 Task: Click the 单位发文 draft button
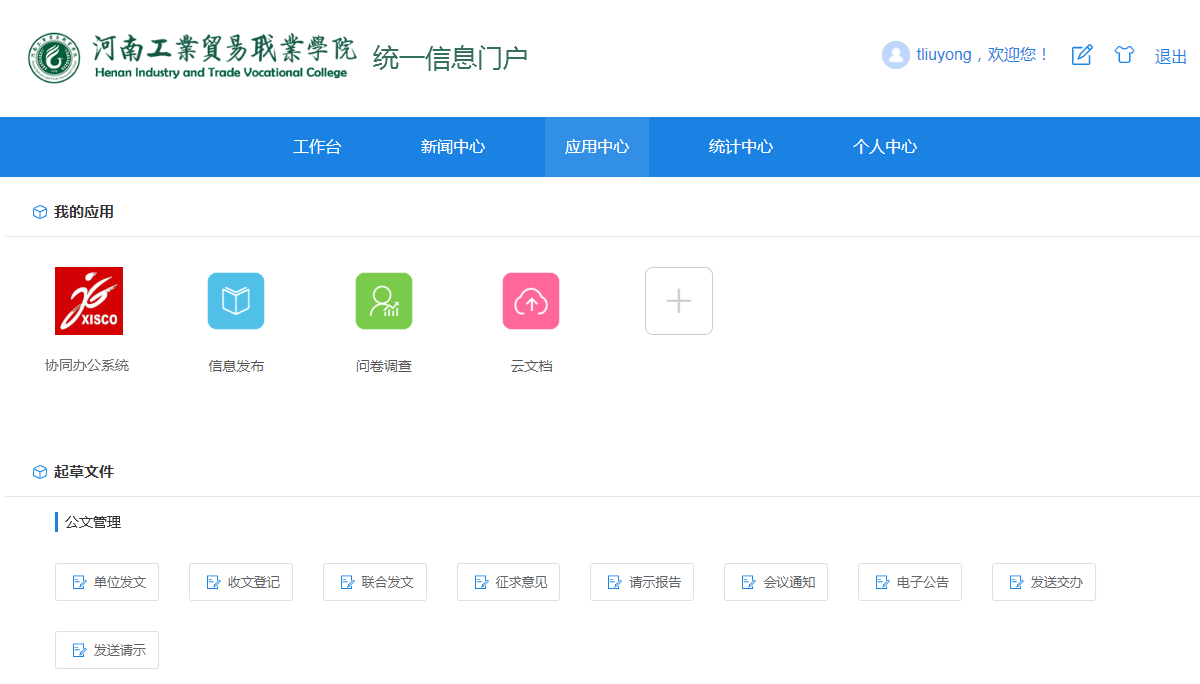coord(107,582)
